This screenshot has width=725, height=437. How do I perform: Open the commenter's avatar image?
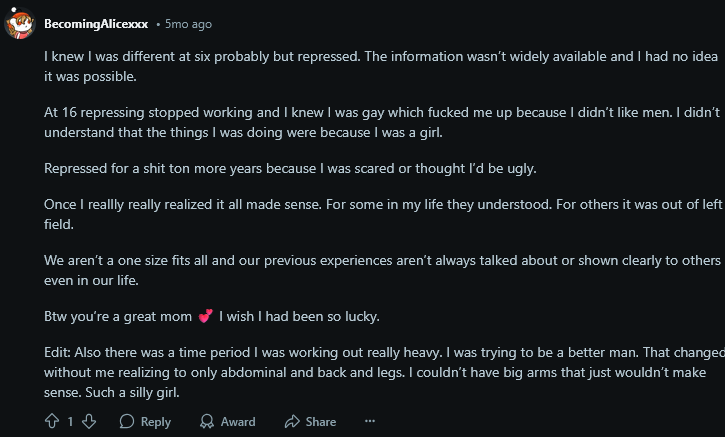tap(20, 23)
